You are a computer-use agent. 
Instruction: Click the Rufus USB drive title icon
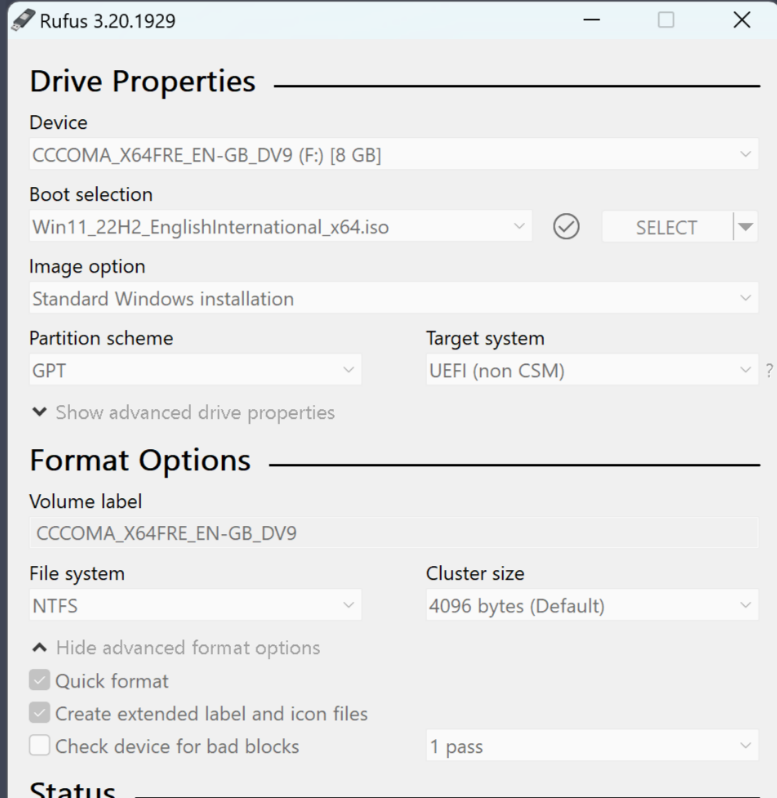coord(22,20)
